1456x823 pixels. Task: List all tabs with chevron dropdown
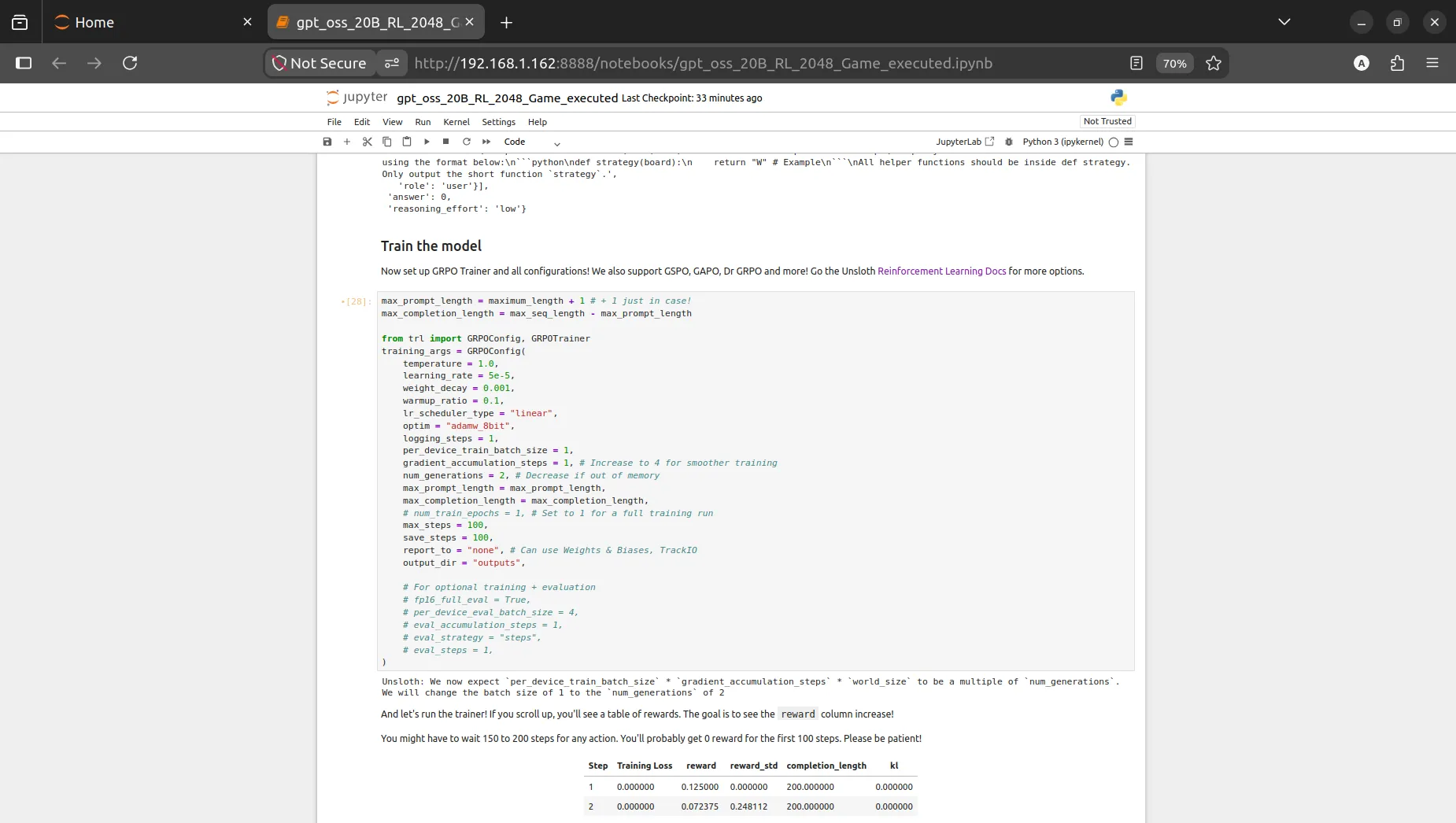click(x=1284, y=22)
